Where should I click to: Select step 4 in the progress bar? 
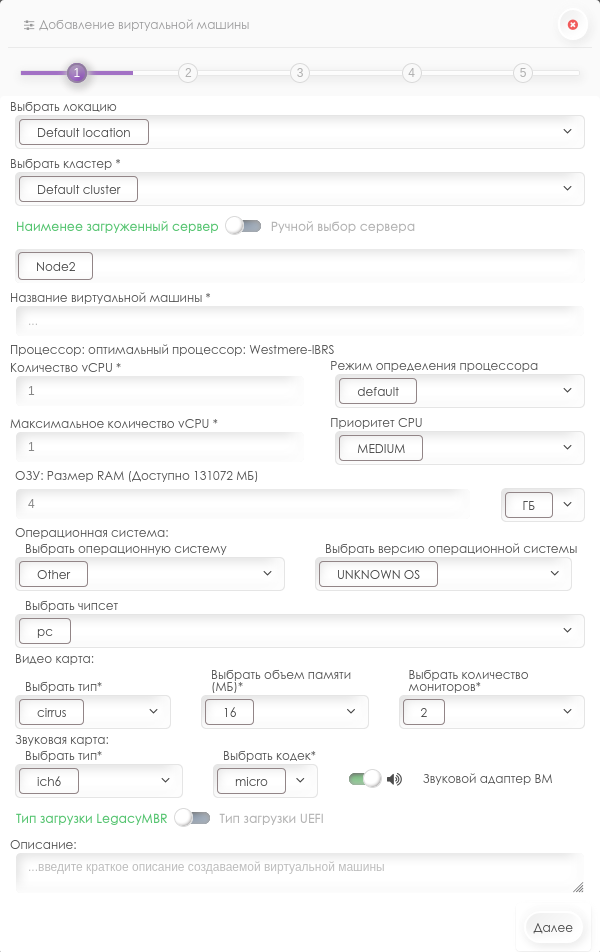point(411,73)
